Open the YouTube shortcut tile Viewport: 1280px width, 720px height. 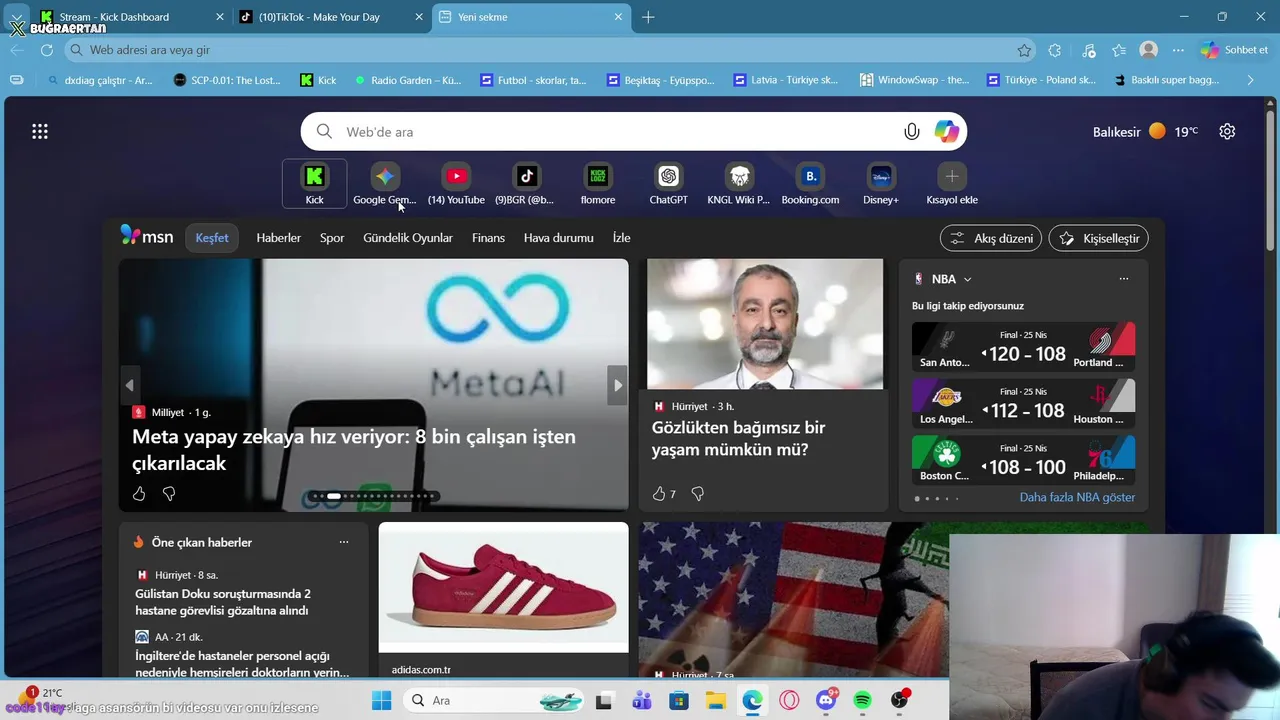point(456,184)
